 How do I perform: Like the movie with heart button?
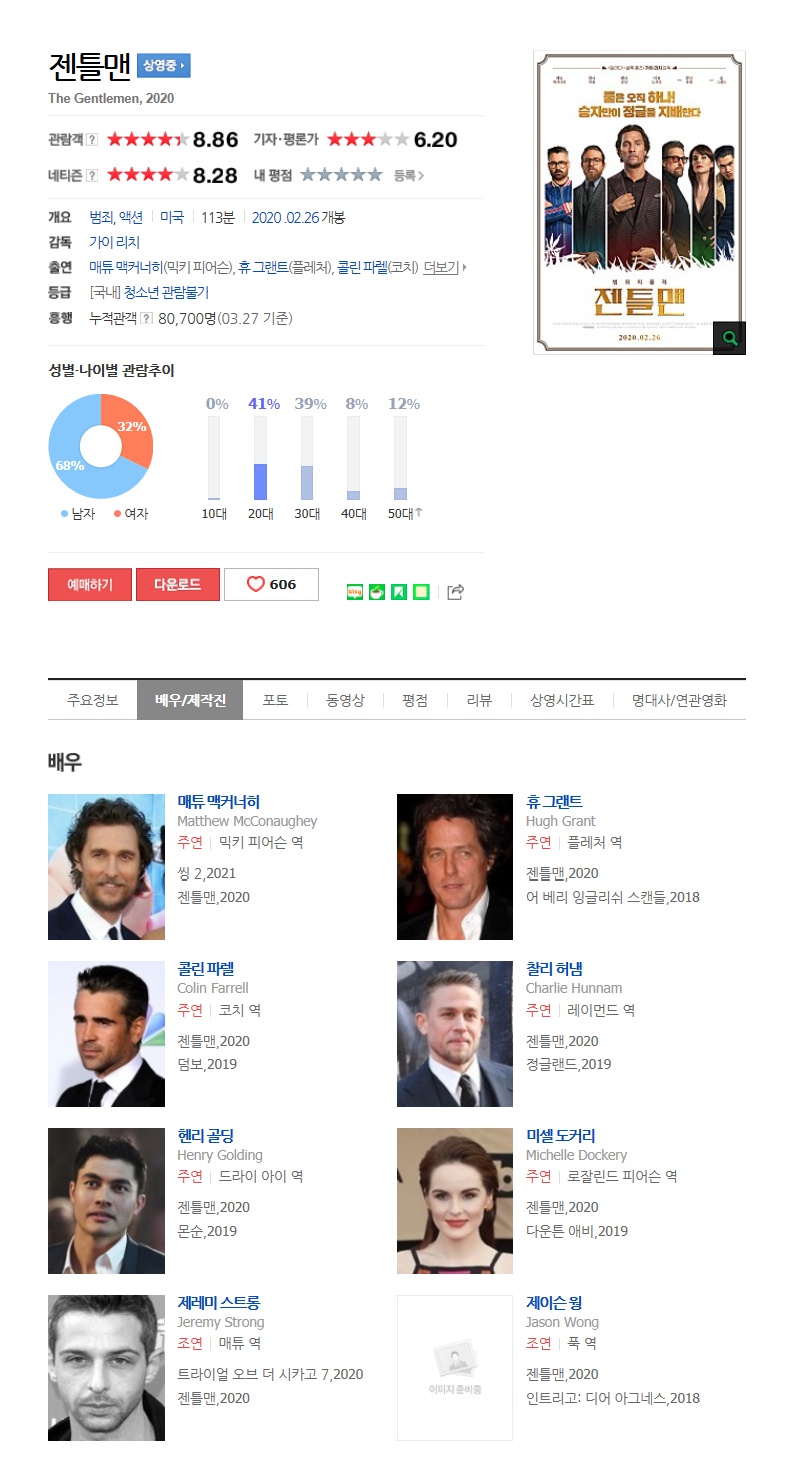point(271,584)
